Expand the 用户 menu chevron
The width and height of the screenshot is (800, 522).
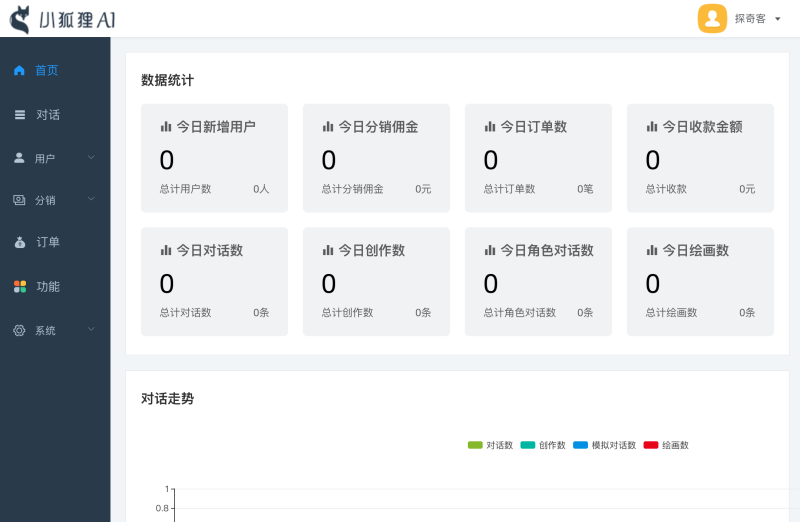coord(91,157)
